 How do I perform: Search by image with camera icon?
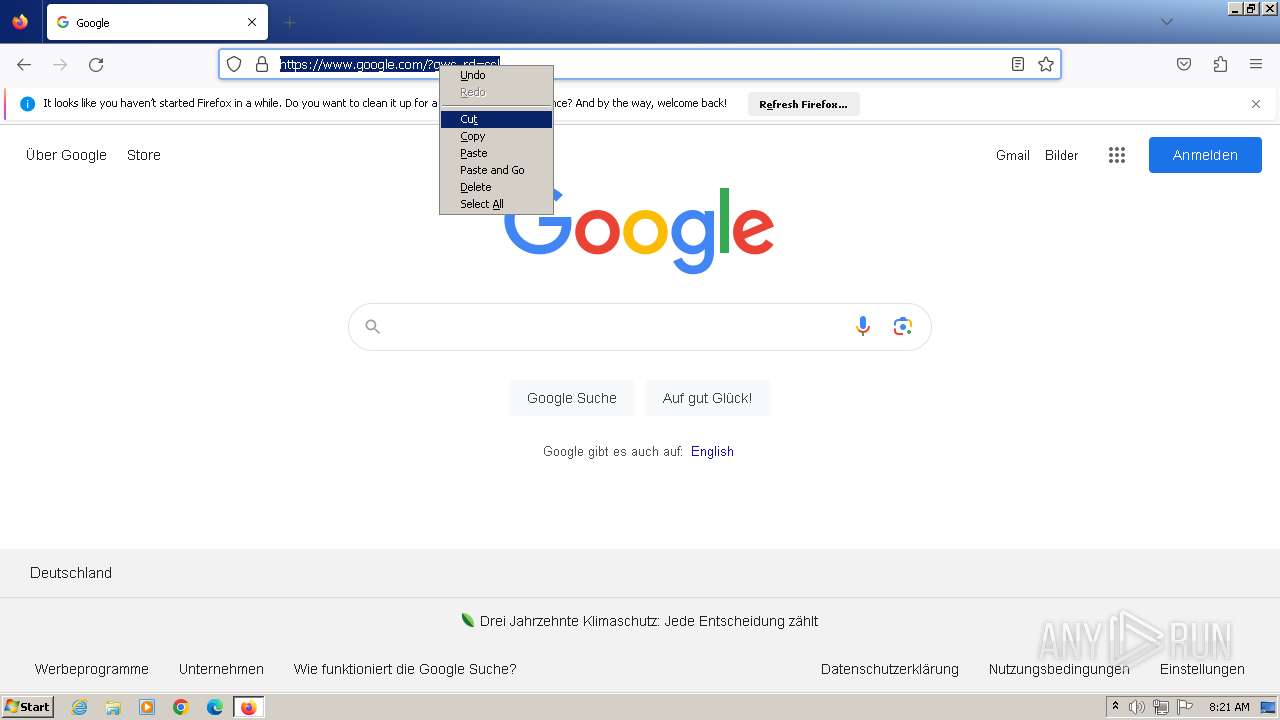click(x=903, y=326)
